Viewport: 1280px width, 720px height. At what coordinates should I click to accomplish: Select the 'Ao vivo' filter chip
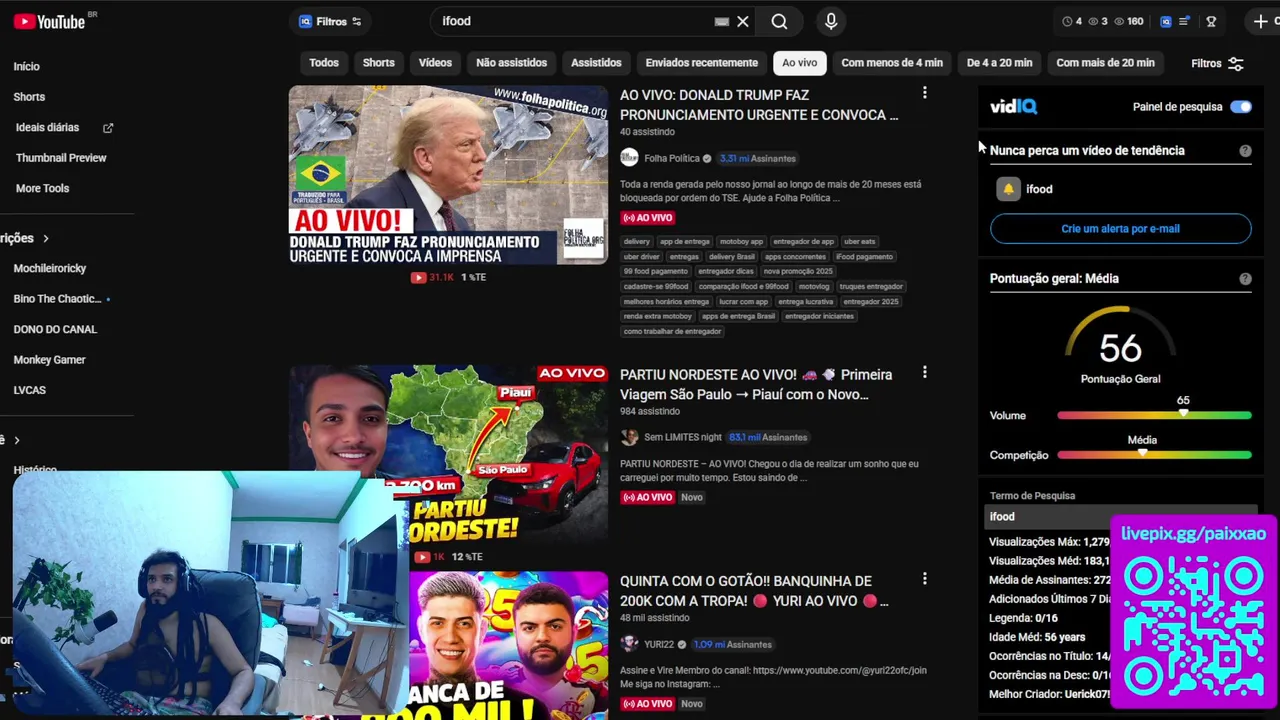799,63
